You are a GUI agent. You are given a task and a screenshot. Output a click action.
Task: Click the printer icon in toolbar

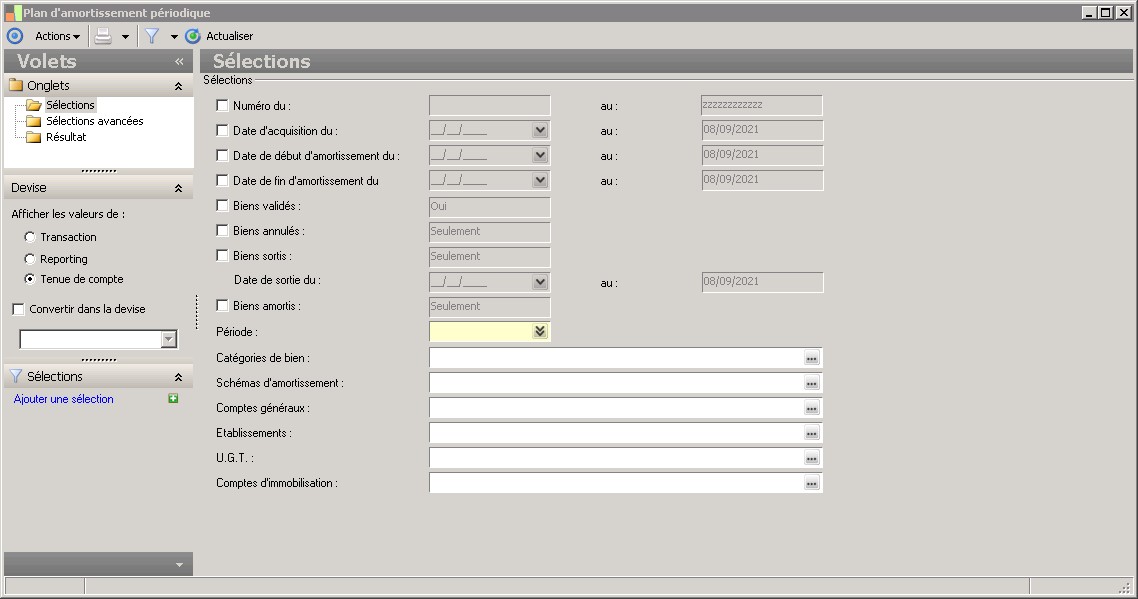click(103, 36)
